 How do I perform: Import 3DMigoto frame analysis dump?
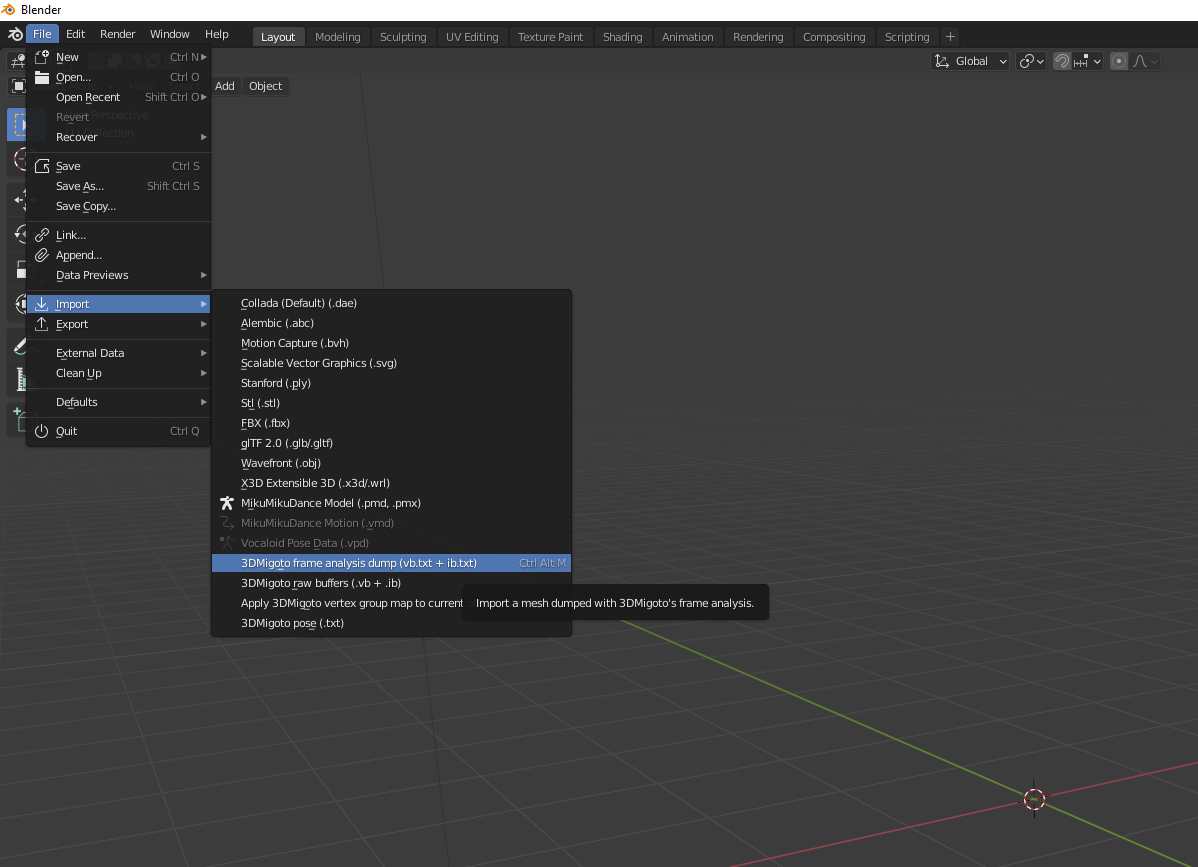tap(391, 563)
